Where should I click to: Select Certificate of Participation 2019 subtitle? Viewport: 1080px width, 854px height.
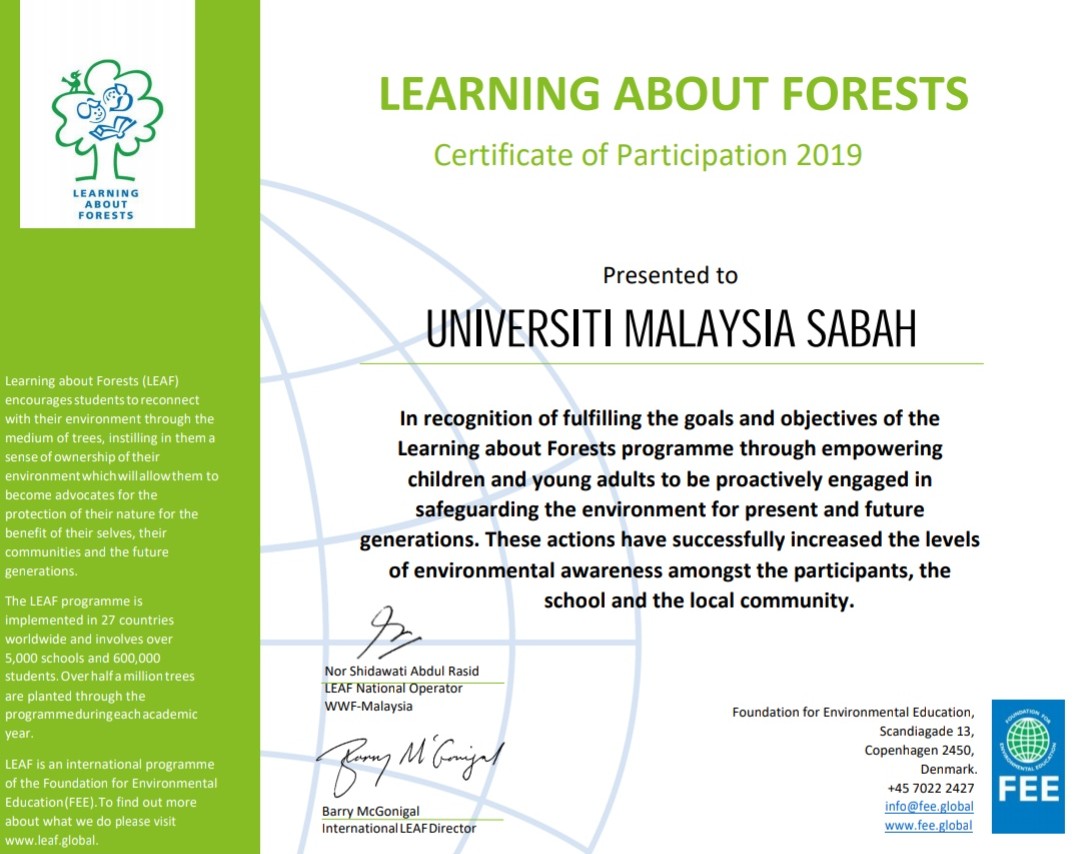pos(647,155)
